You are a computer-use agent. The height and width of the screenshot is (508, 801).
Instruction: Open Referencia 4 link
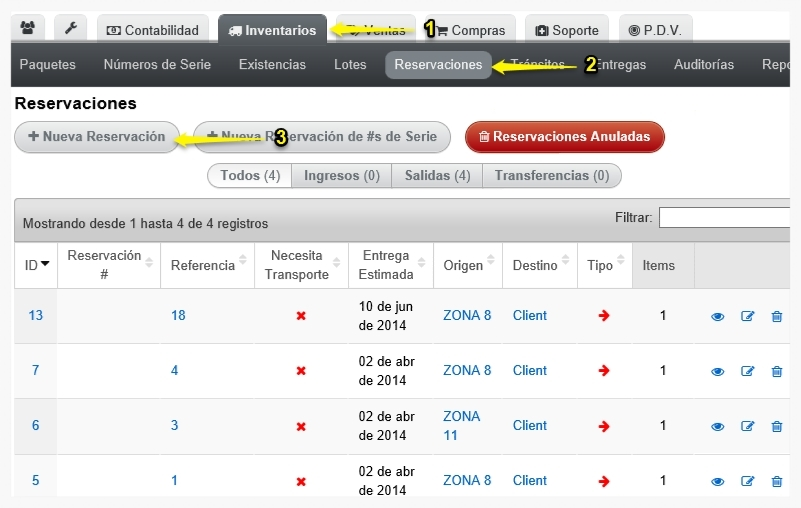pyautogui.click(x=175, y=370)
